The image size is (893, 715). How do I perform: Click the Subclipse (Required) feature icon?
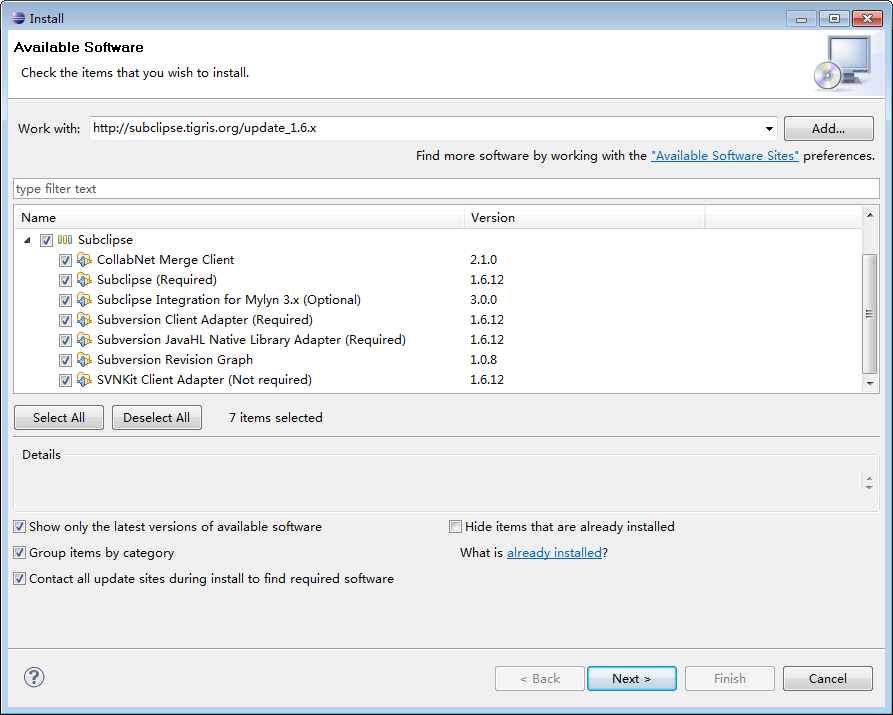point(84,280)
